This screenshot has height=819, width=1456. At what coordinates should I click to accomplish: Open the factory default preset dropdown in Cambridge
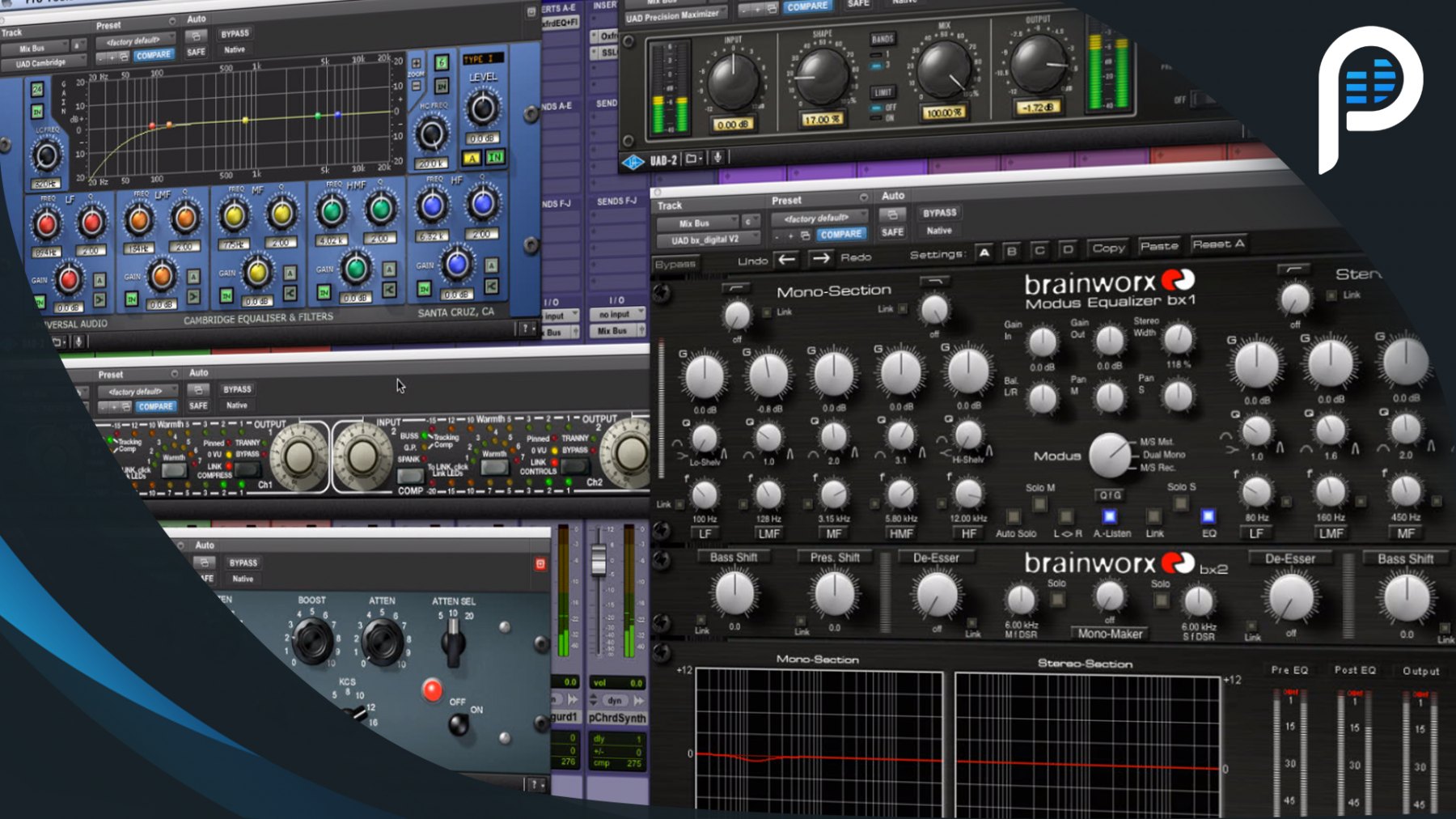pos(134,40)
